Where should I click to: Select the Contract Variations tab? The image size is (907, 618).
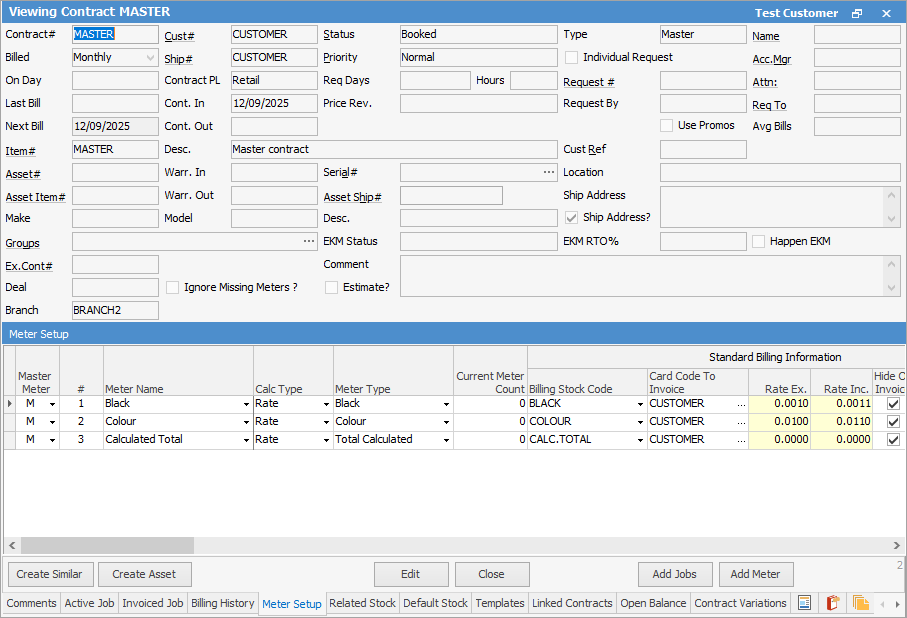point(740,603)
